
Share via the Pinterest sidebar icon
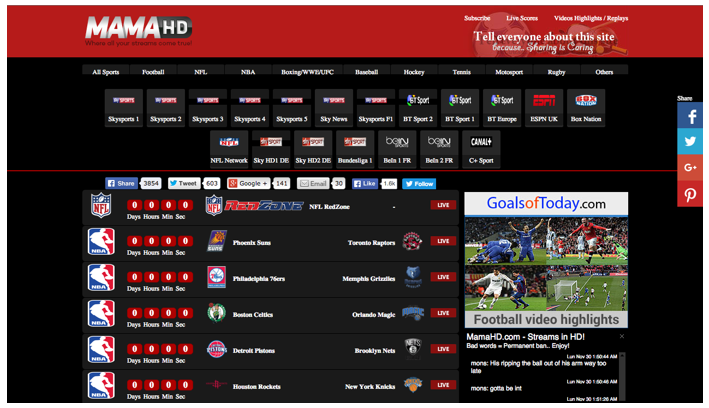[690, 194]
